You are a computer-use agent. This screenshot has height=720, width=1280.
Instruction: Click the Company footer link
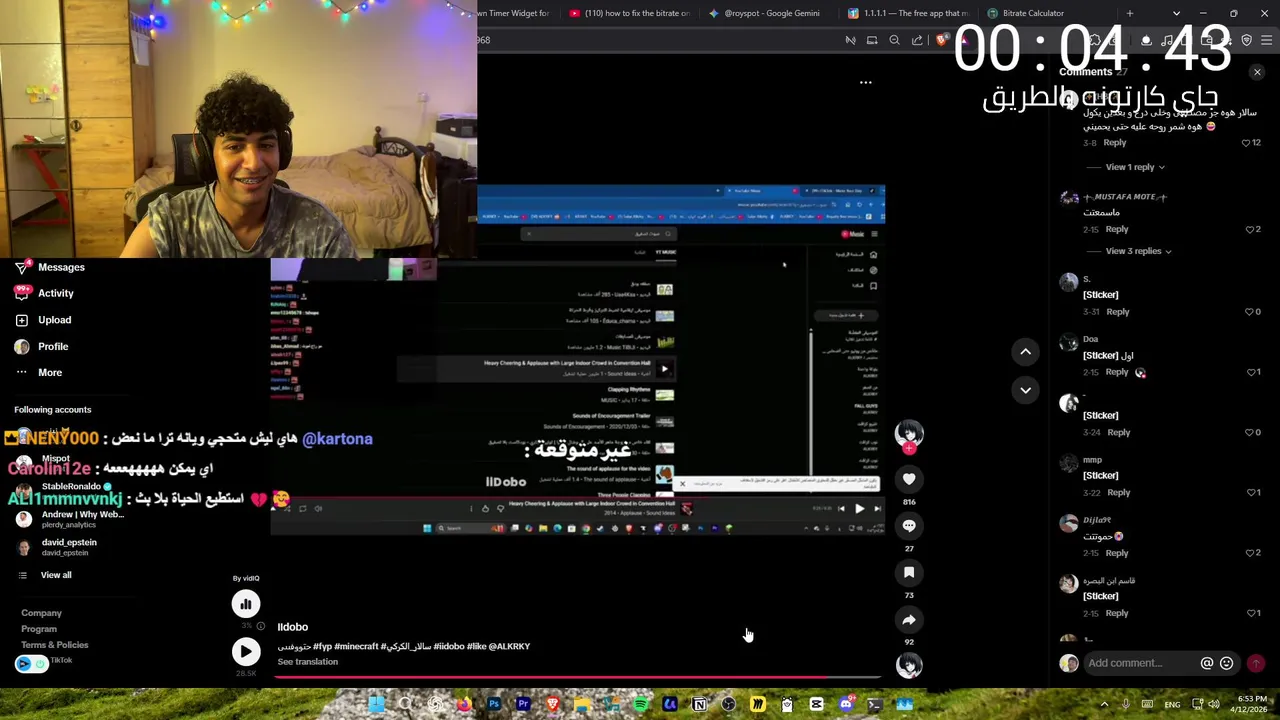coord(41,613)
